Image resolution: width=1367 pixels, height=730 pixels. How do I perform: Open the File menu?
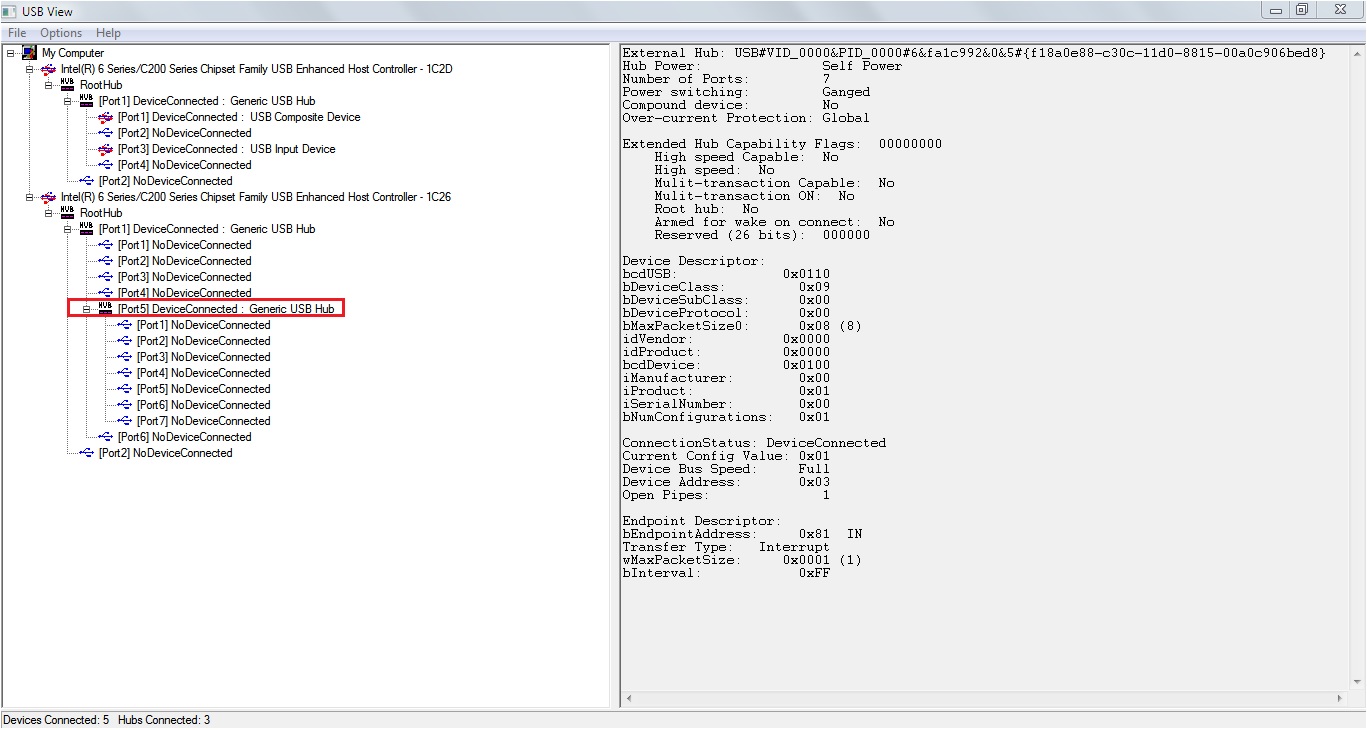coord(17,32)
